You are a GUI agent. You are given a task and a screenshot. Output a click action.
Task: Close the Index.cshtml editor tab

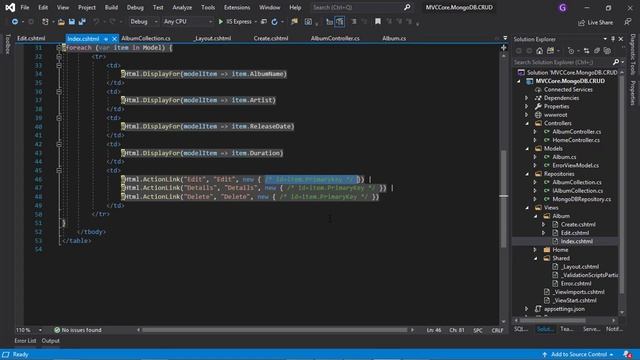point(114,39)
